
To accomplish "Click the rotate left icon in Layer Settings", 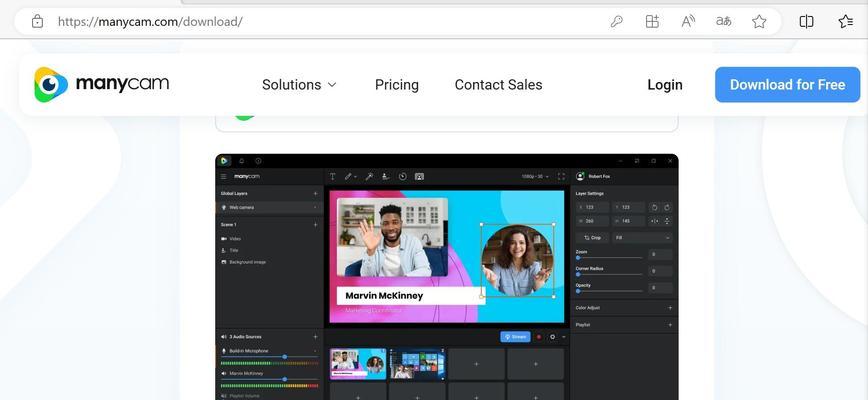I will (654, 207).
